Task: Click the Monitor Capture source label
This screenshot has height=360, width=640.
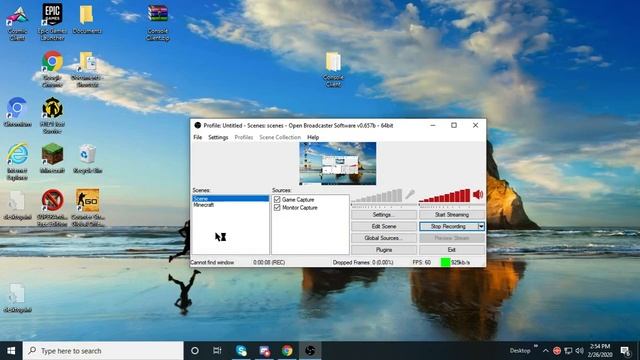Action: 300,208
